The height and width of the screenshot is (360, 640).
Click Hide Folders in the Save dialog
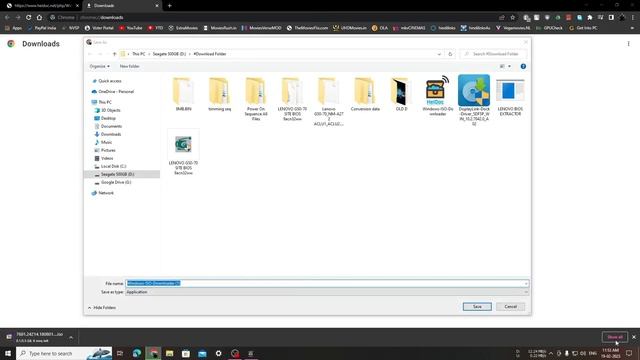[x=102, y=307]
